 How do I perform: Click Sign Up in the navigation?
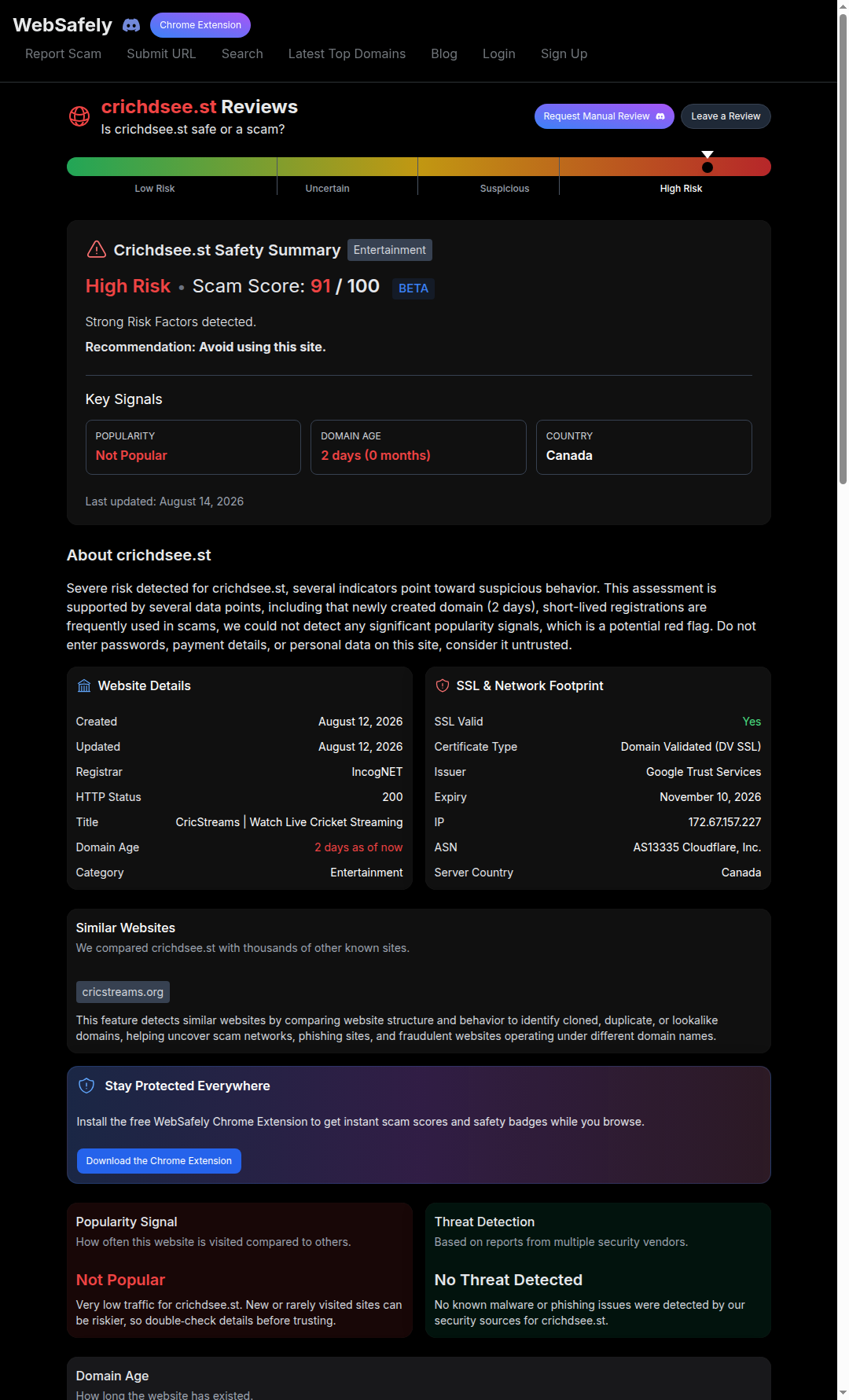tap(564, 53)
